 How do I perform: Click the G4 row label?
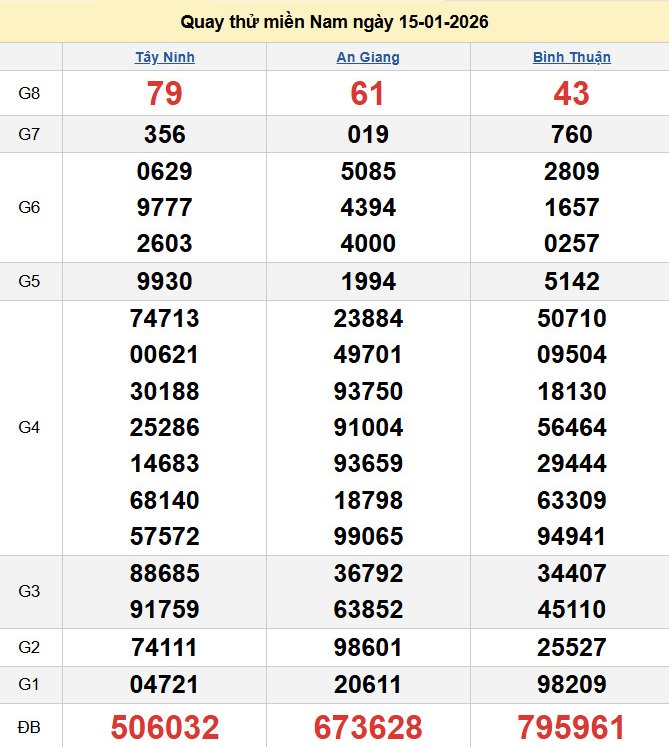pos(30,427)
